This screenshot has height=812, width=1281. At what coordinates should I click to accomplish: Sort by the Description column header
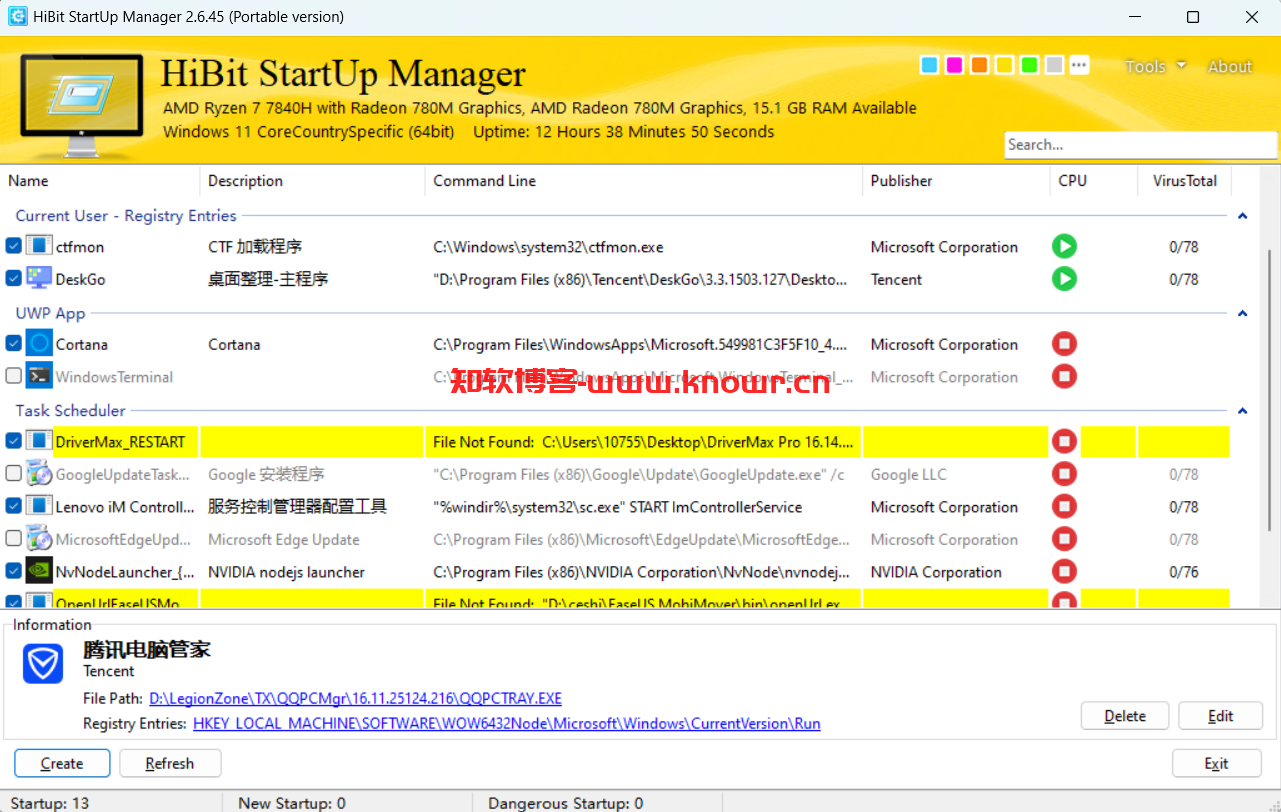(x=312, y=181)
